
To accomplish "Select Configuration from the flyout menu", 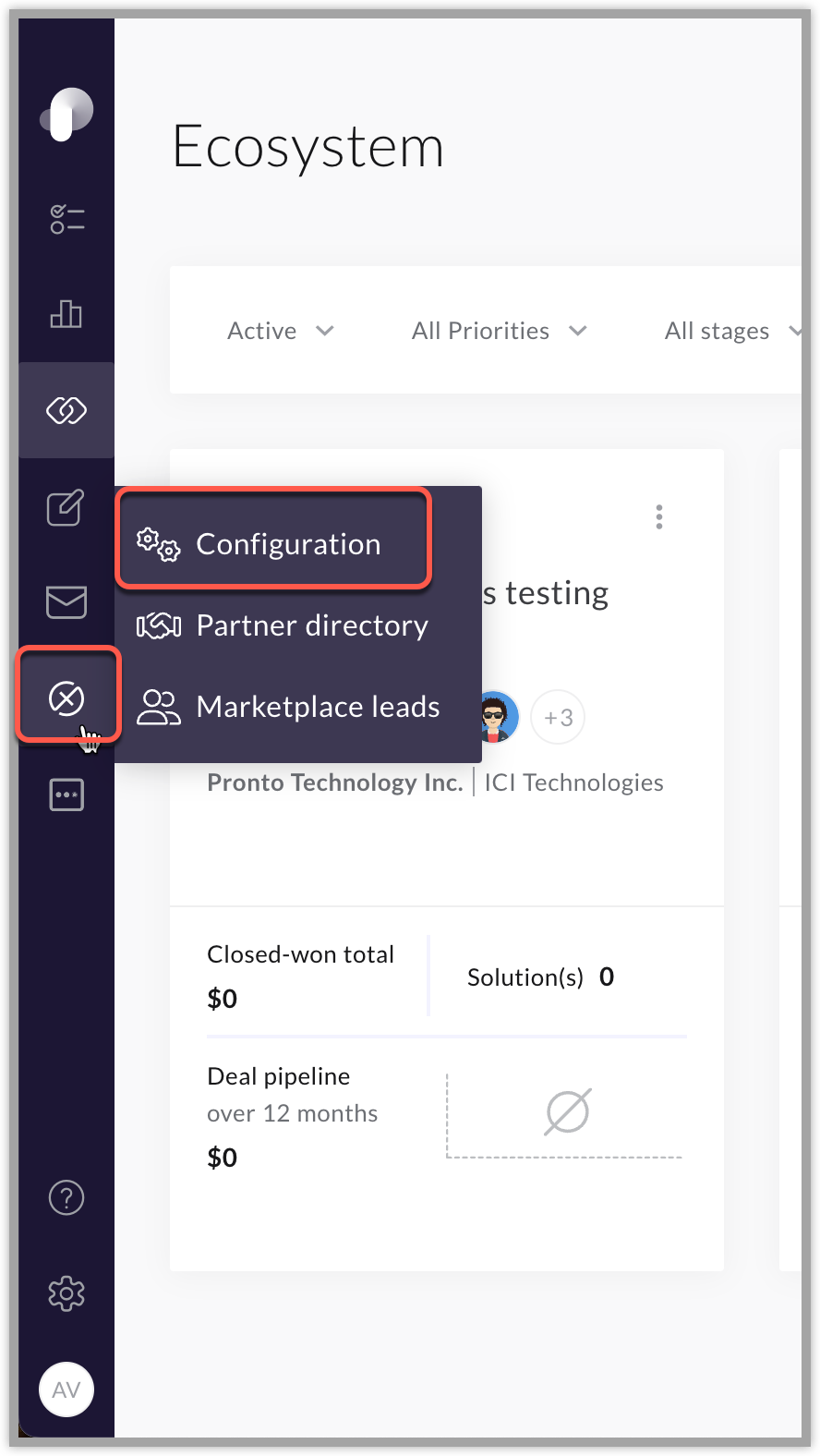I will 274,544.
